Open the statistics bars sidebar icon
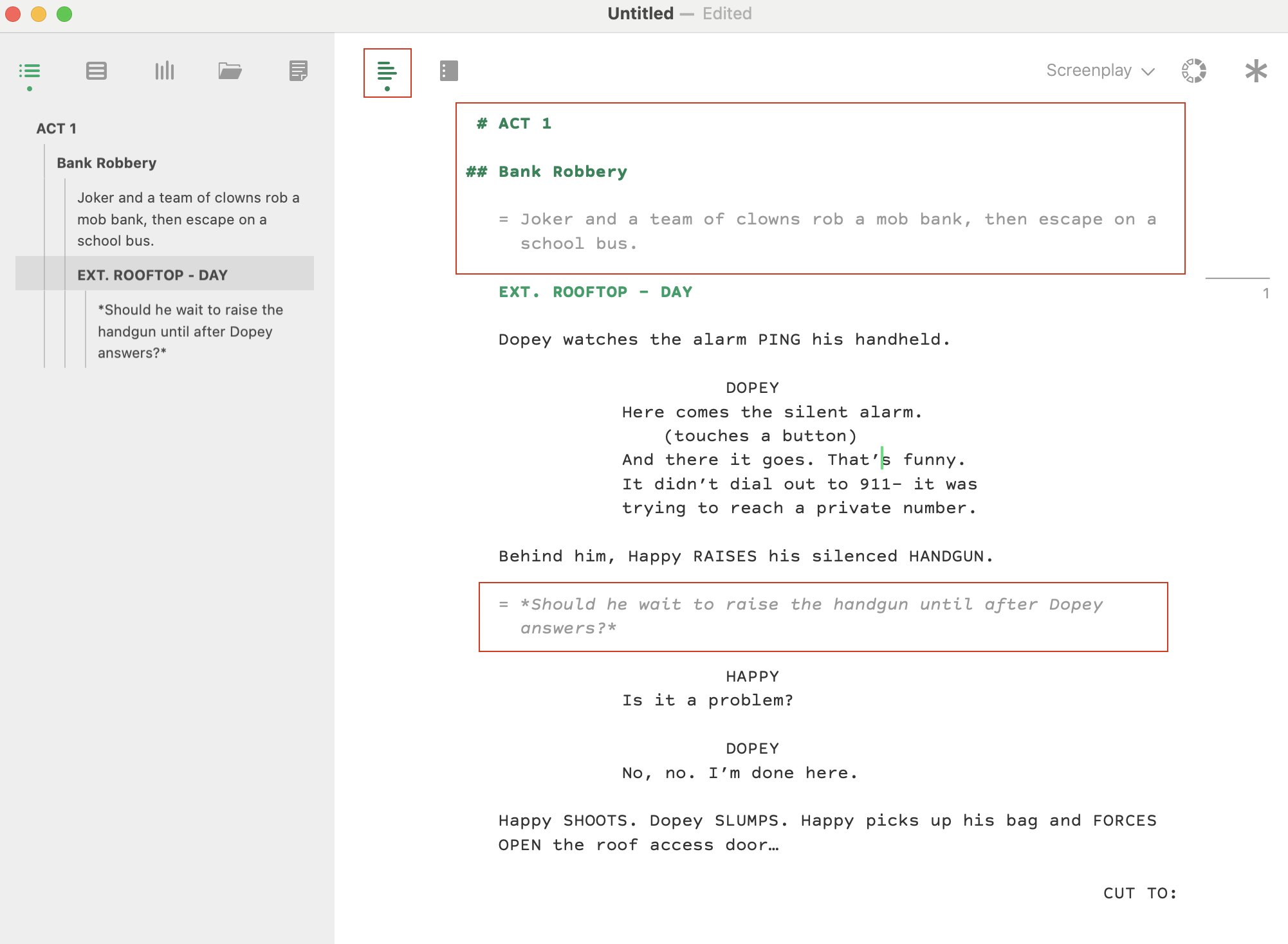 pos(165,71)
